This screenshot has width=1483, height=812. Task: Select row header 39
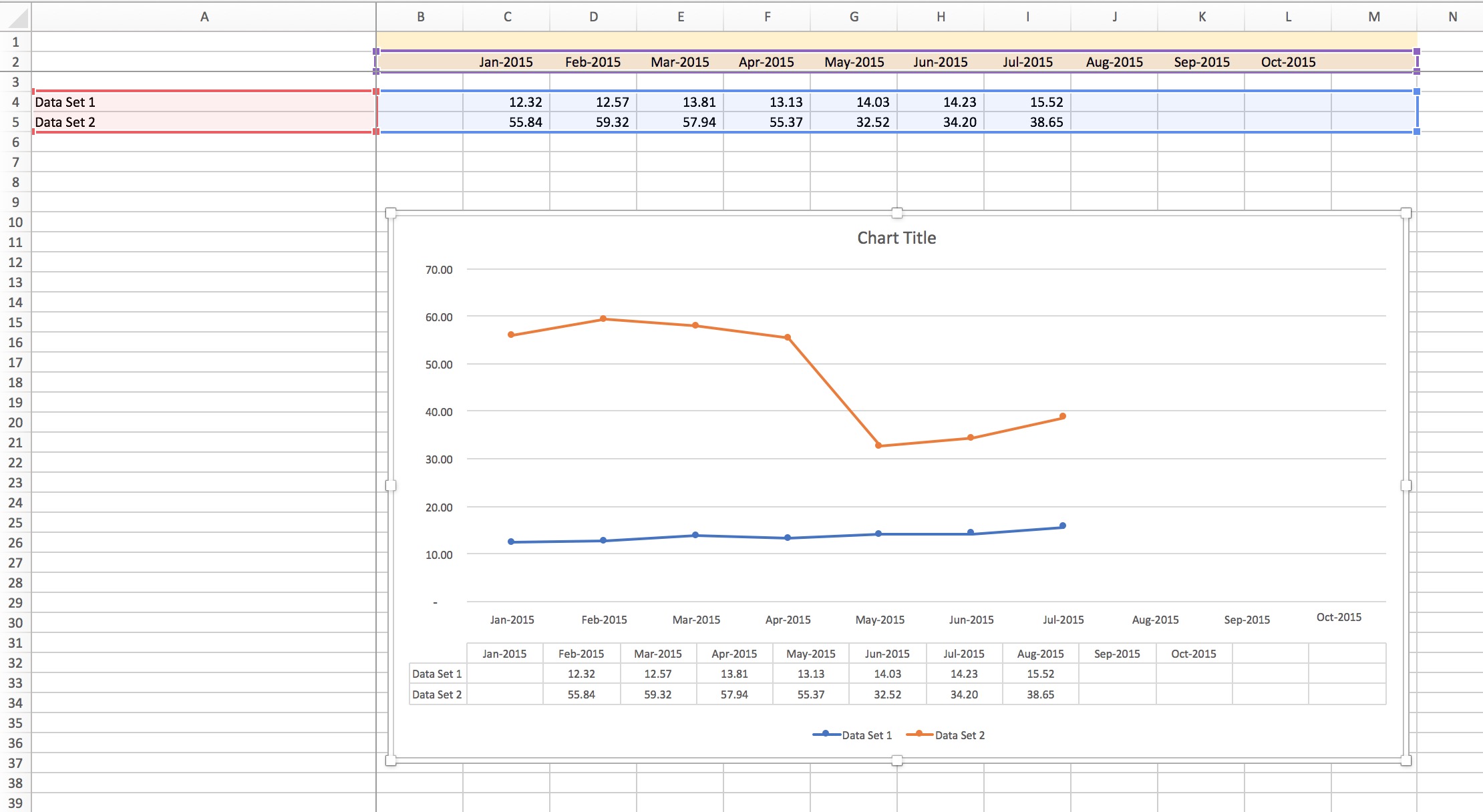click(15, 803)
